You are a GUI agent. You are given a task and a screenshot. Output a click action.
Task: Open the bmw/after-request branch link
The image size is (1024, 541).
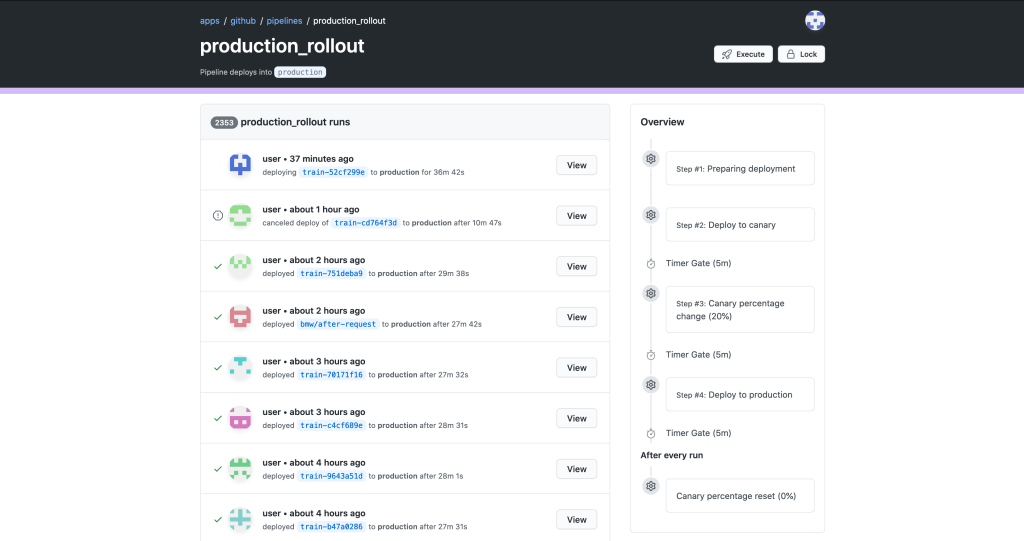tap(337, 324)
